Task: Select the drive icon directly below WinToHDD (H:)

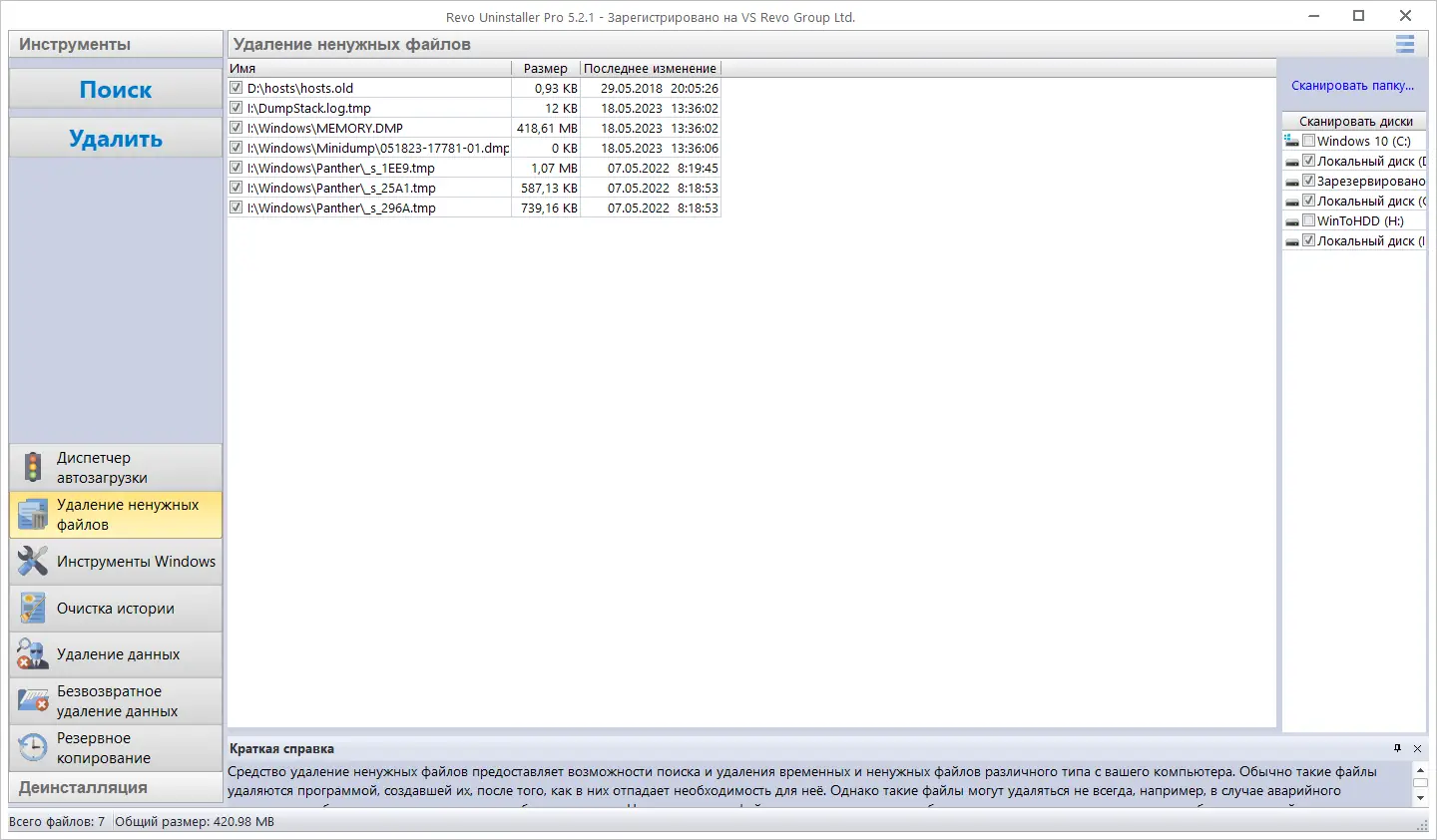Action: 1292,241
